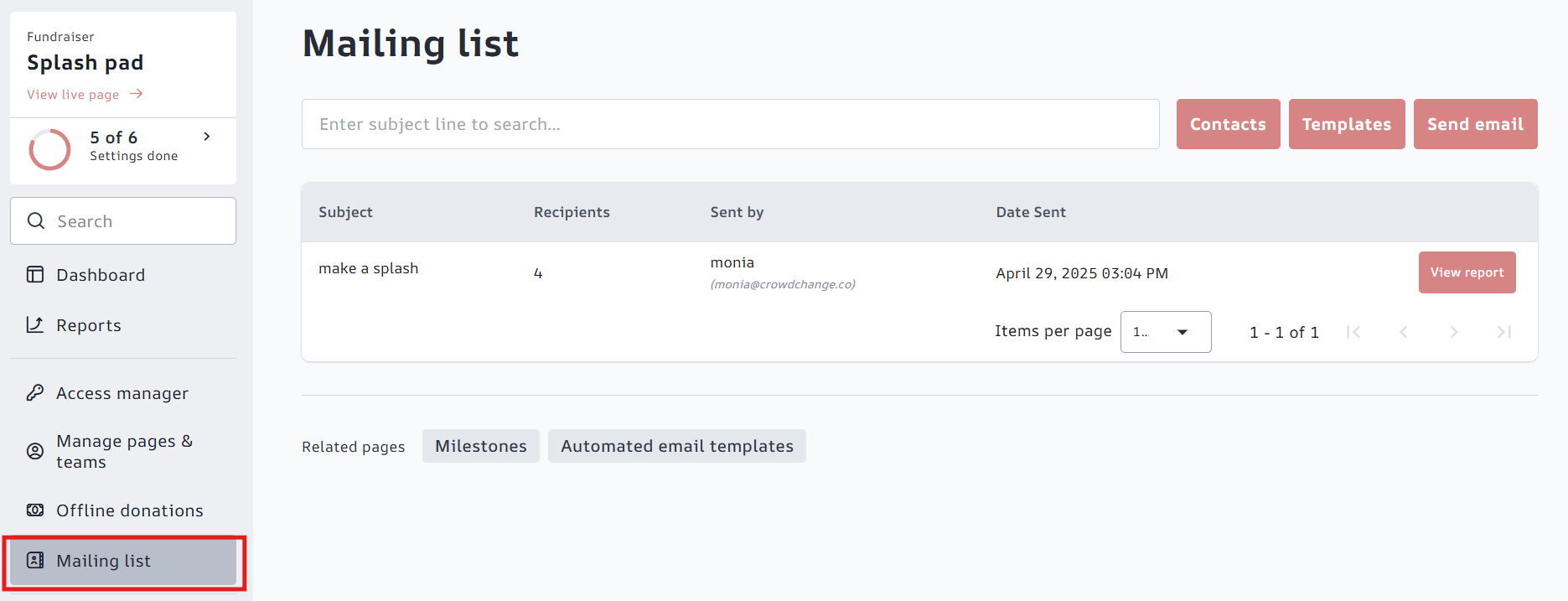Click the magnifier icon in sidebar search

pos(36,221)
